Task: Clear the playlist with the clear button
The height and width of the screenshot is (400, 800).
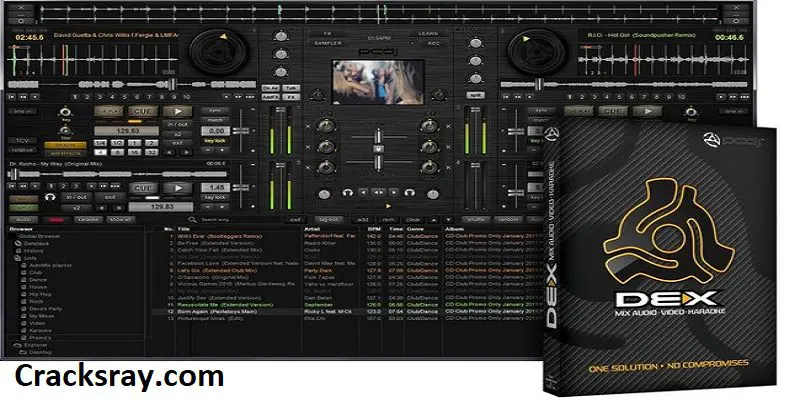Action: pos(413,219)
